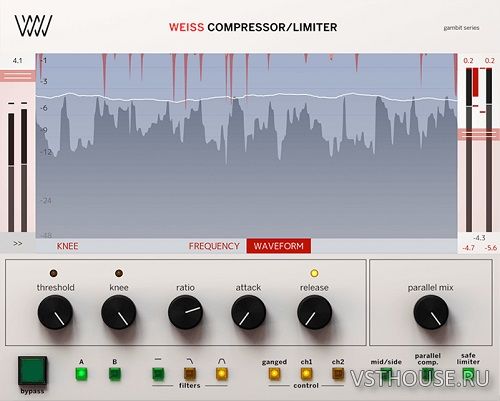Screen dimensions: 500x401
Task: Click the -4.3 output value
Action: [x=479, y=238]
